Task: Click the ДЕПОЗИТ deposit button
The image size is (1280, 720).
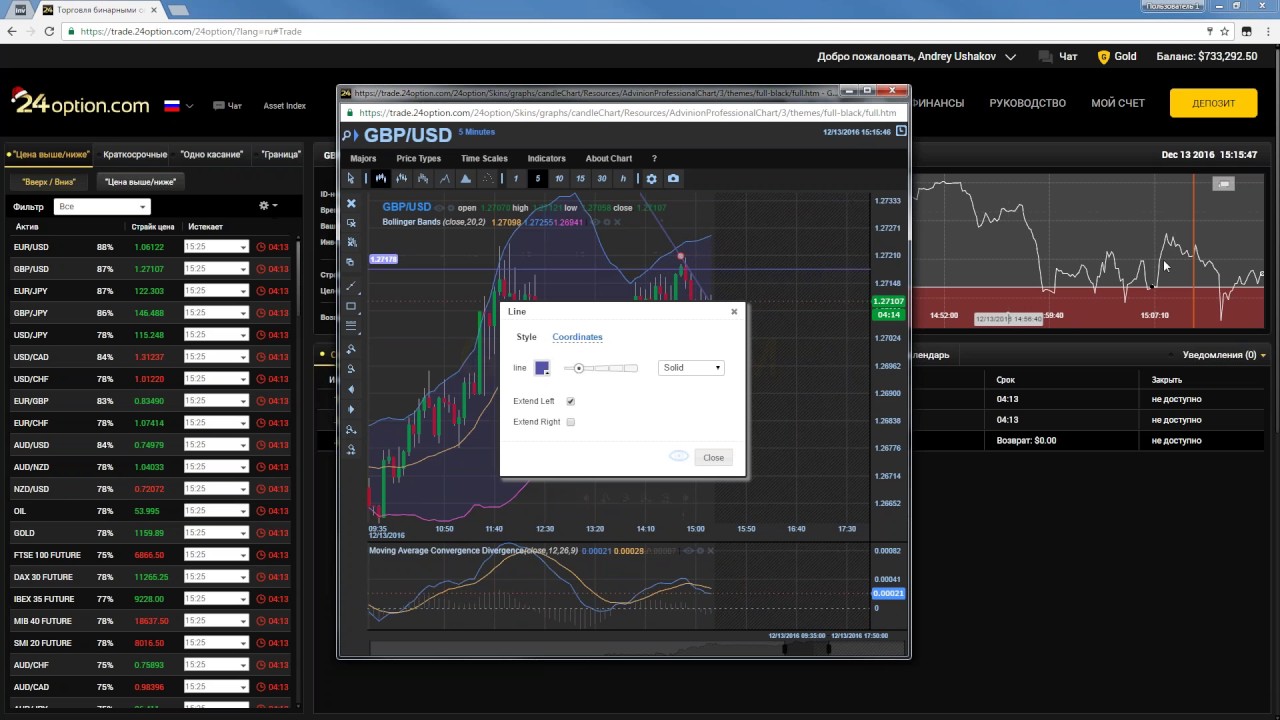Action: pos(1213,103)
